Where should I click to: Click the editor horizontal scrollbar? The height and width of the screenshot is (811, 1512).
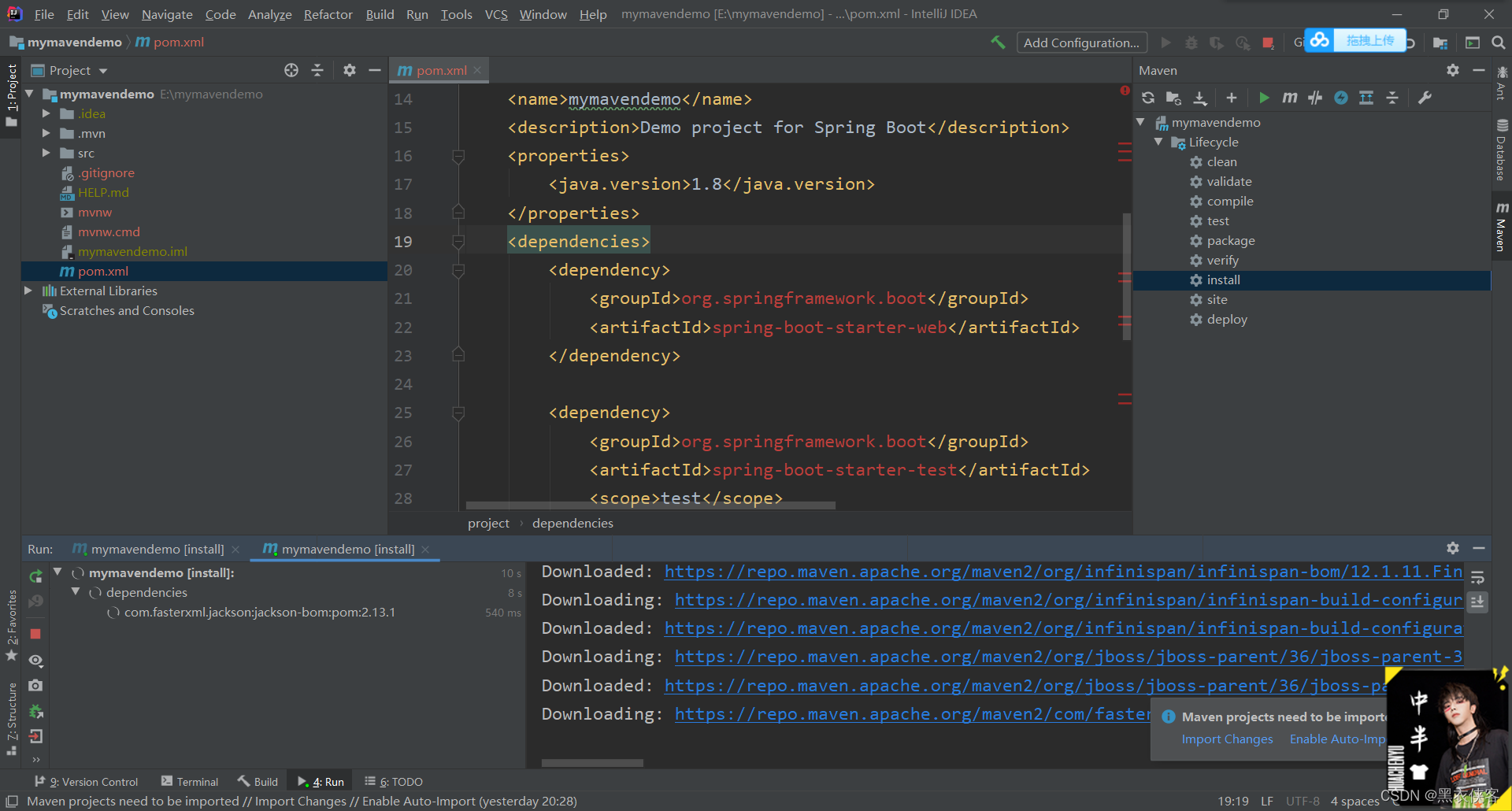click(x=650, y=505)
